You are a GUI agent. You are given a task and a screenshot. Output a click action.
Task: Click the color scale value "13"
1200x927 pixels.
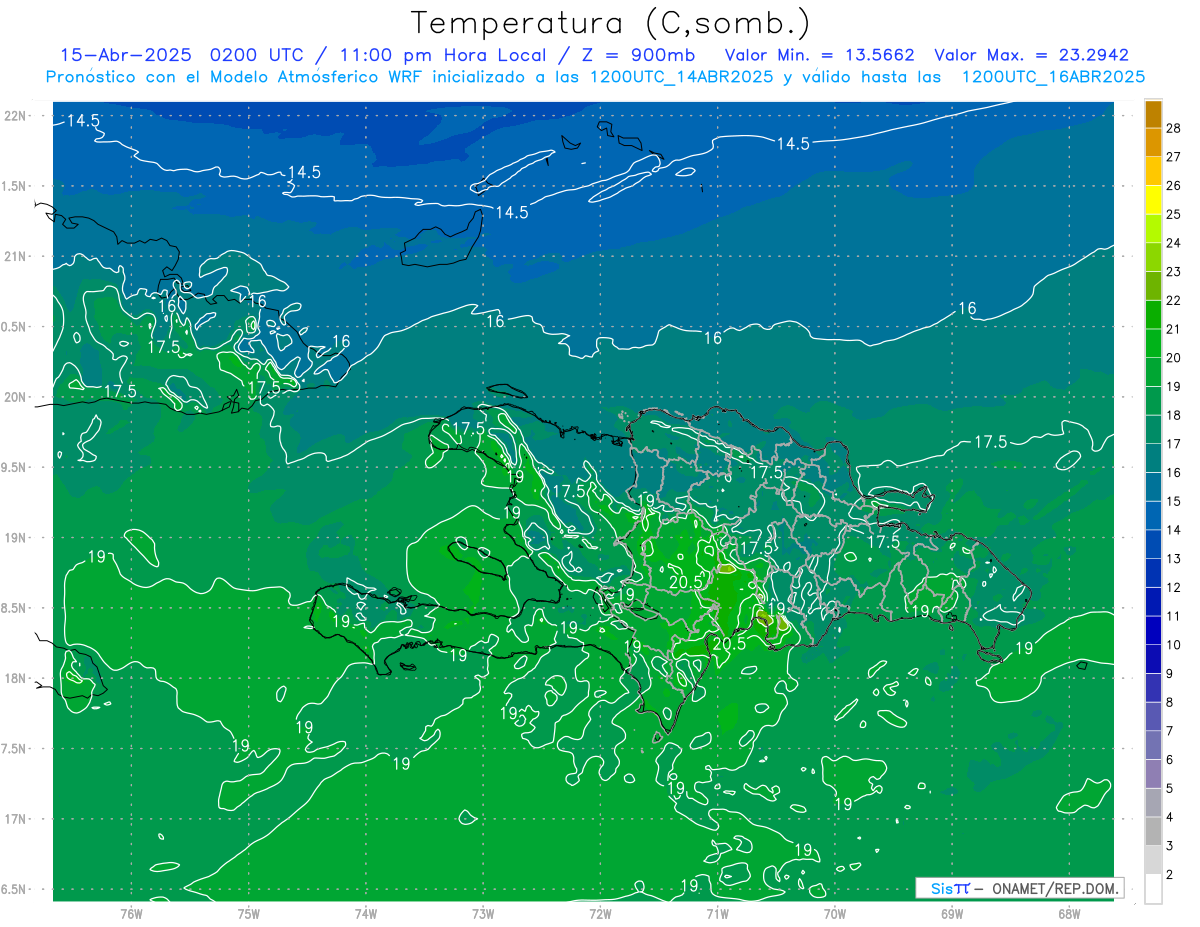pos(1174,558)
